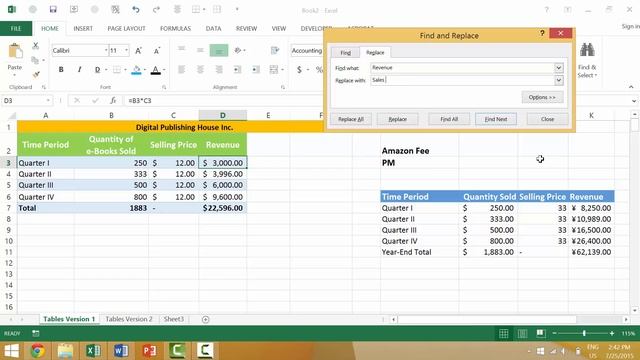Toggle Bold formatting

coord(61,70)
